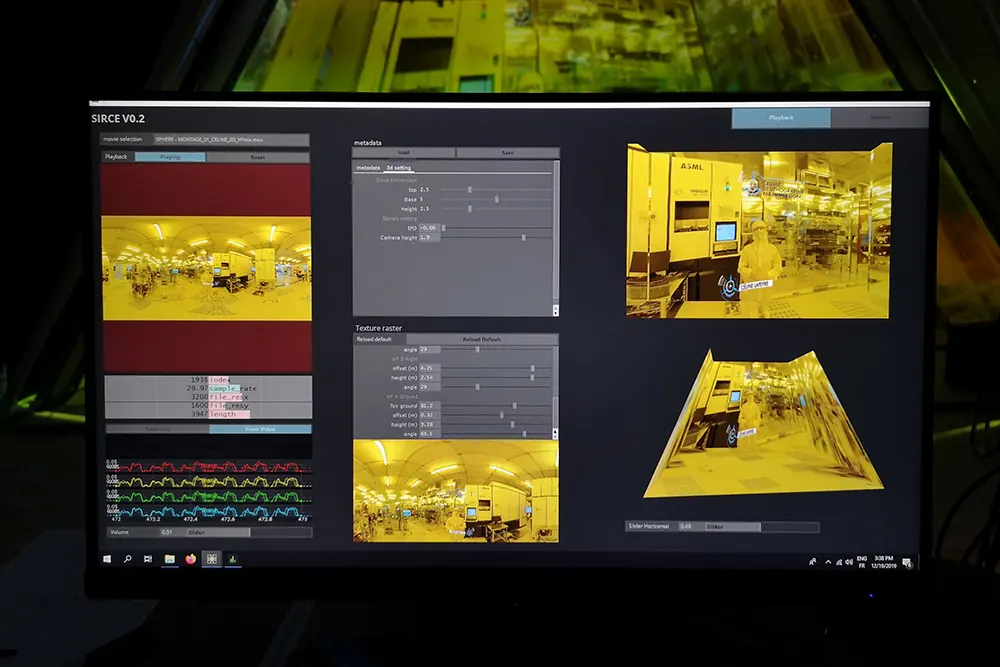Toggle the Playing playback button
This screenshot has height=667, width=1000.
pyautogui.click(x=170, y=157)
